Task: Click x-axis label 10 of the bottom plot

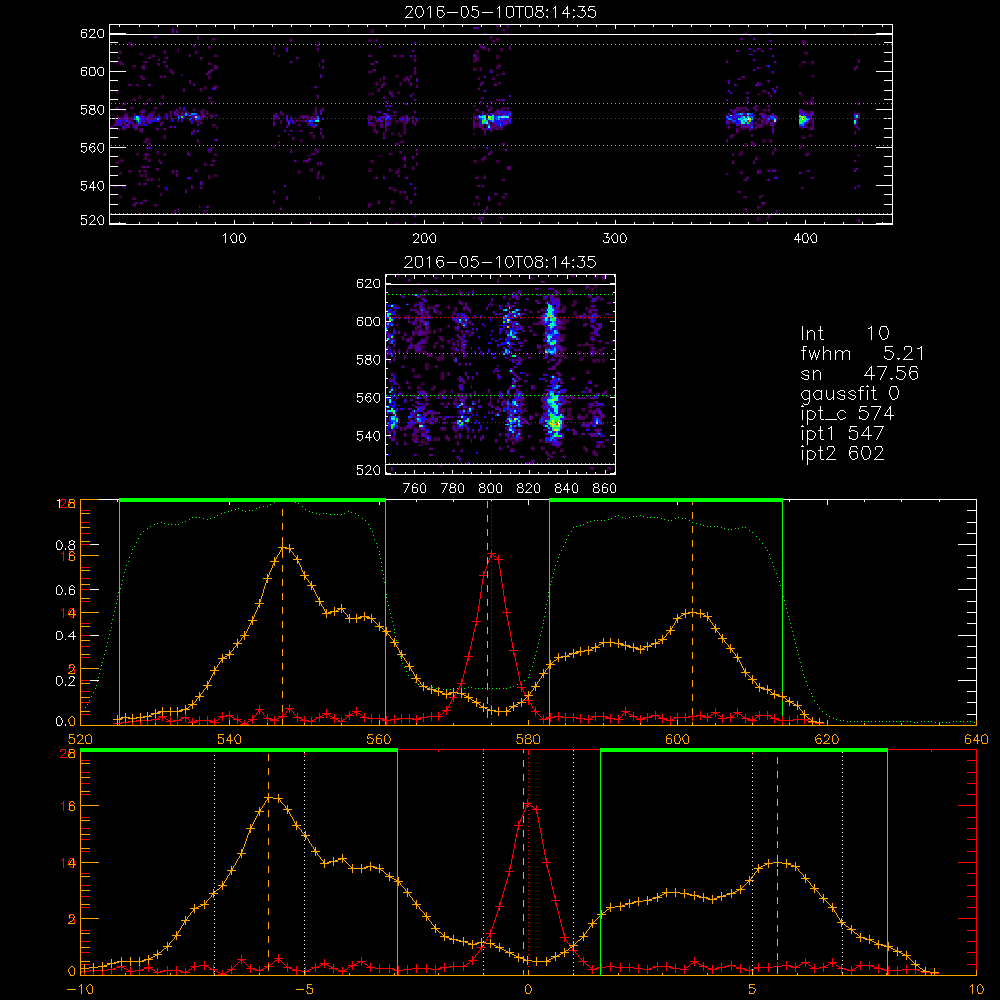Action: click(976, 990)
